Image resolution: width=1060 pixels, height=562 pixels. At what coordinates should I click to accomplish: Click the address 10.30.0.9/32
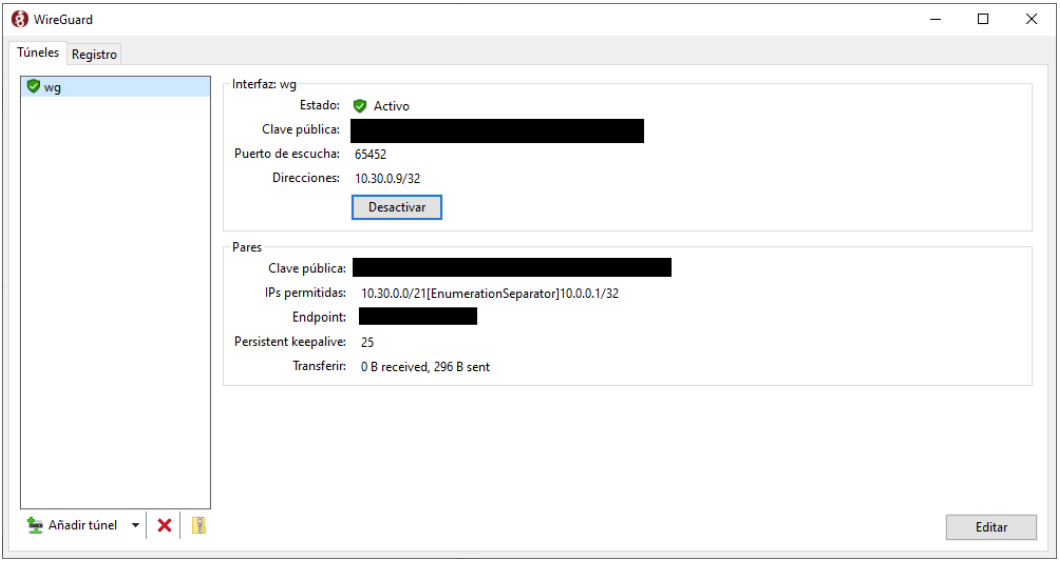pyautogui.click(x=387, y=179)
